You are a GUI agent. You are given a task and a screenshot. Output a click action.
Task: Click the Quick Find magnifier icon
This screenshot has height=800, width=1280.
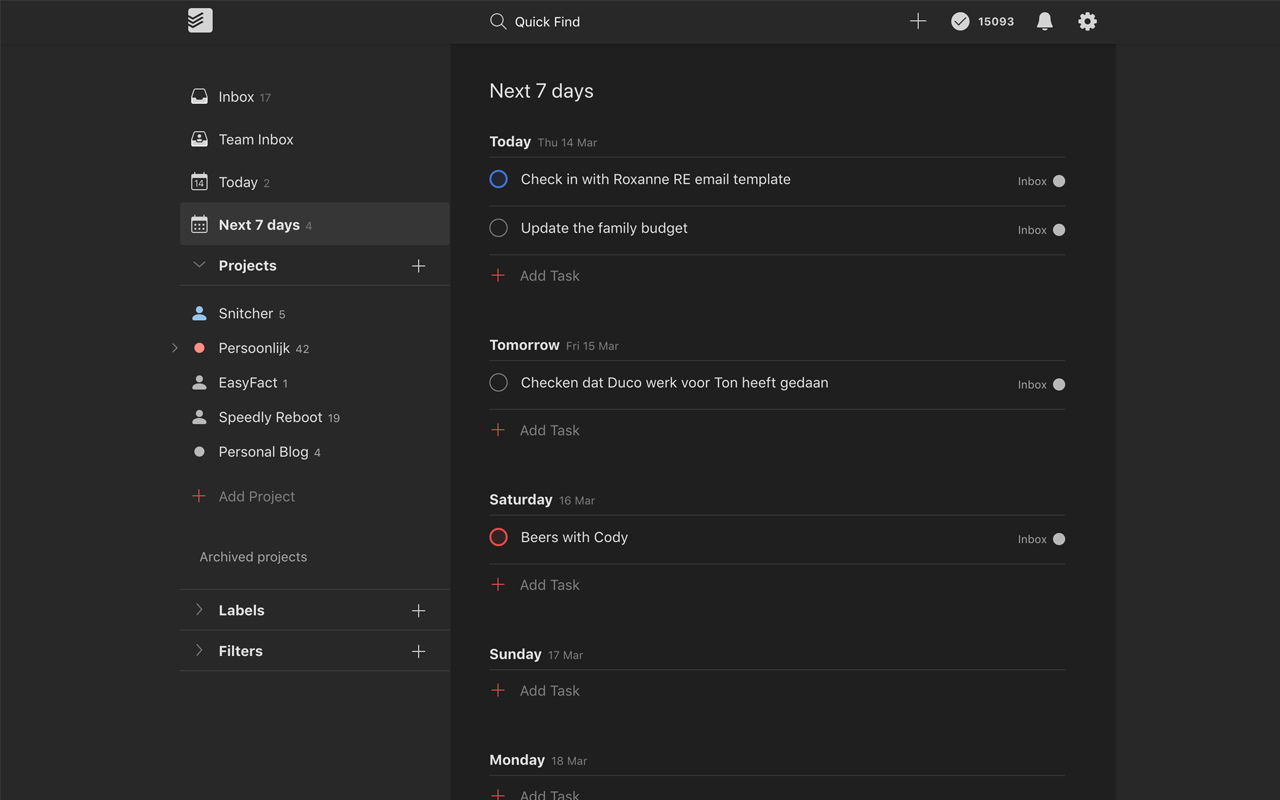[498, 21]
